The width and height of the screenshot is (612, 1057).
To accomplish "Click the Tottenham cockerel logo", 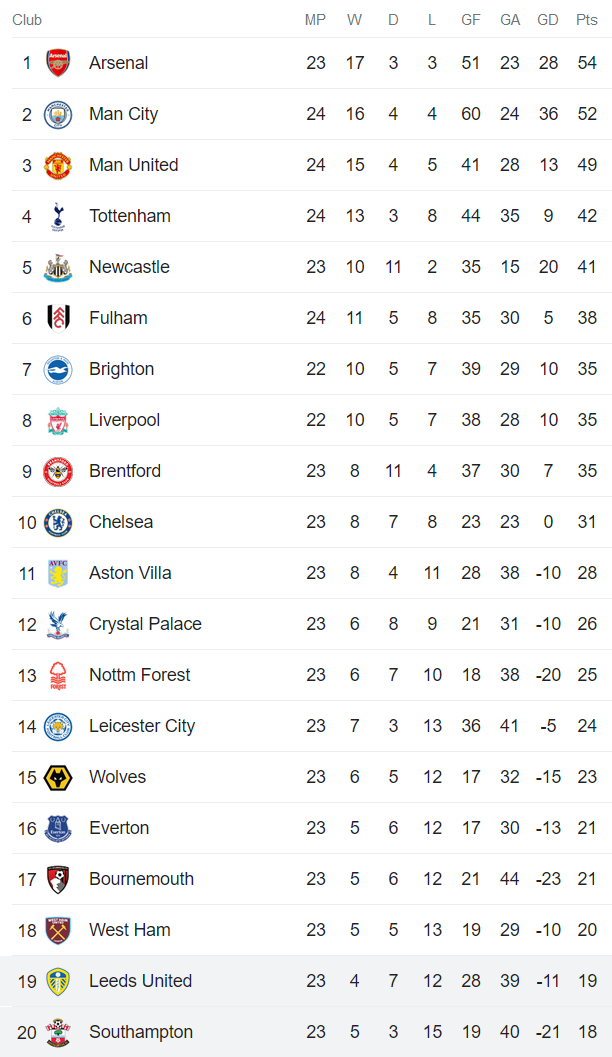I will pyautogui.click(x=58, y=216).
